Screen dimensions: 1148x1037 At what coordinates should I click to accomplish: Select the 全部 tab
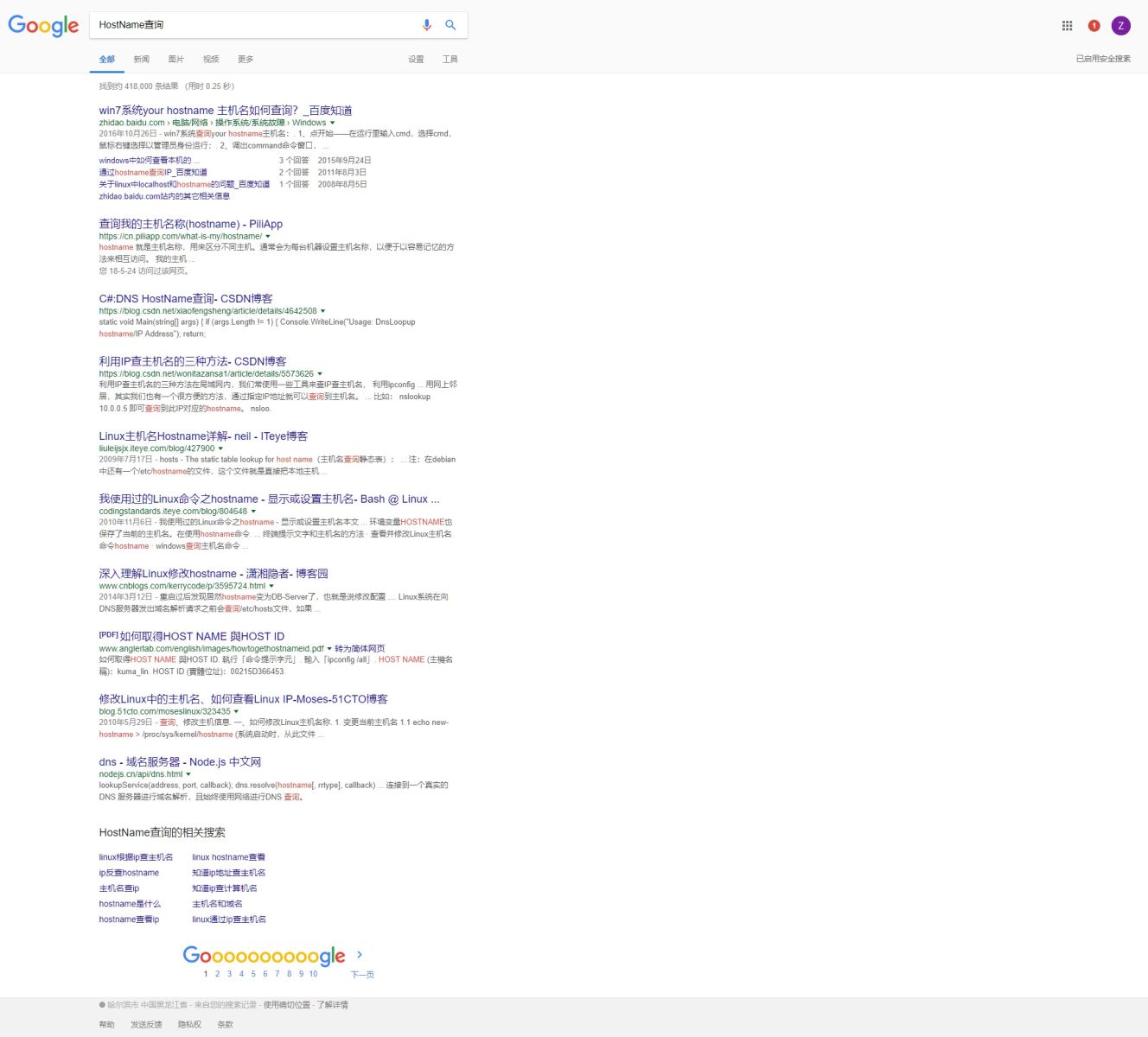107,60
